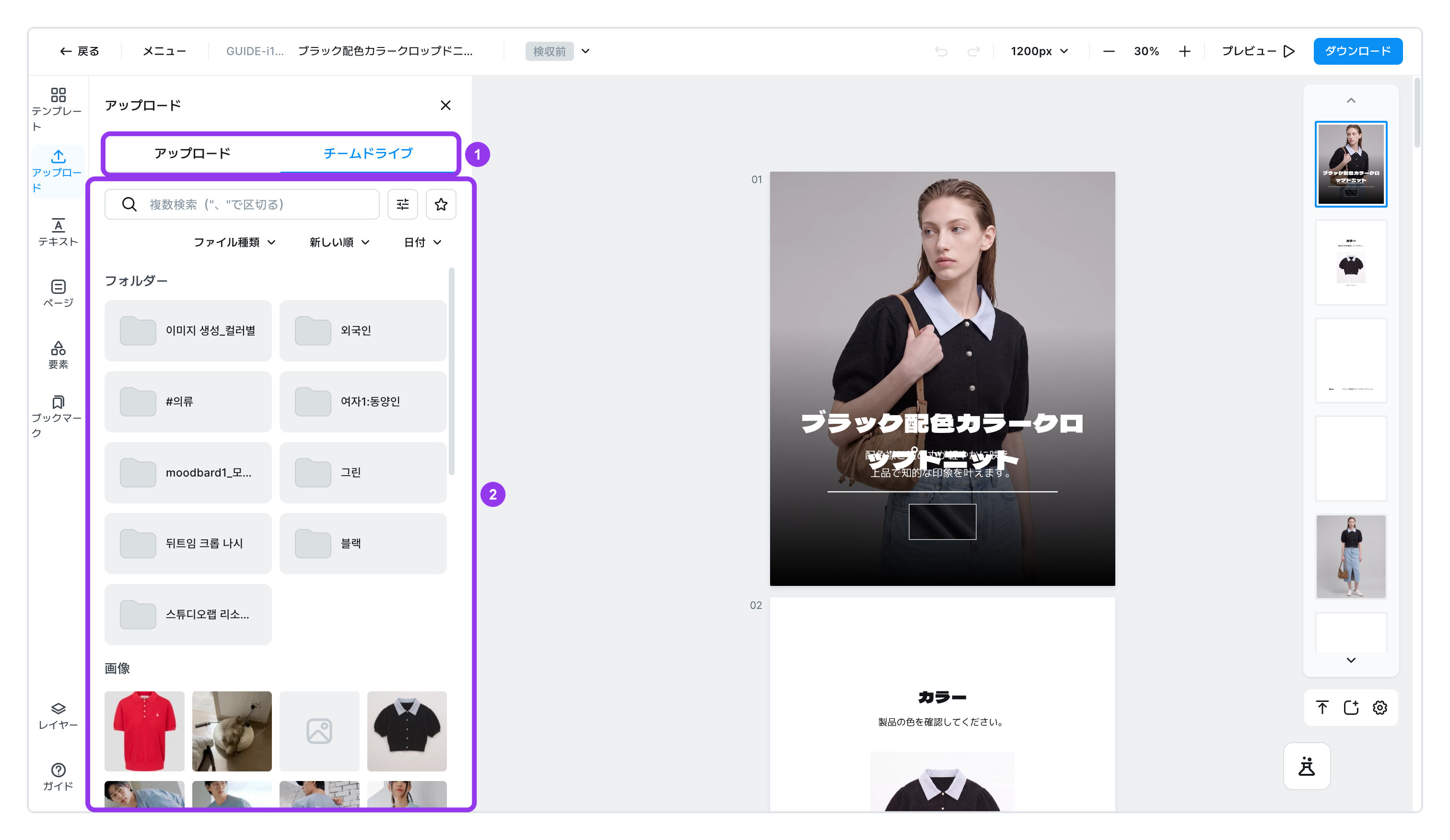Close the アップロード panel
This screenshot has width=1450, height=840.
(445, 105)
